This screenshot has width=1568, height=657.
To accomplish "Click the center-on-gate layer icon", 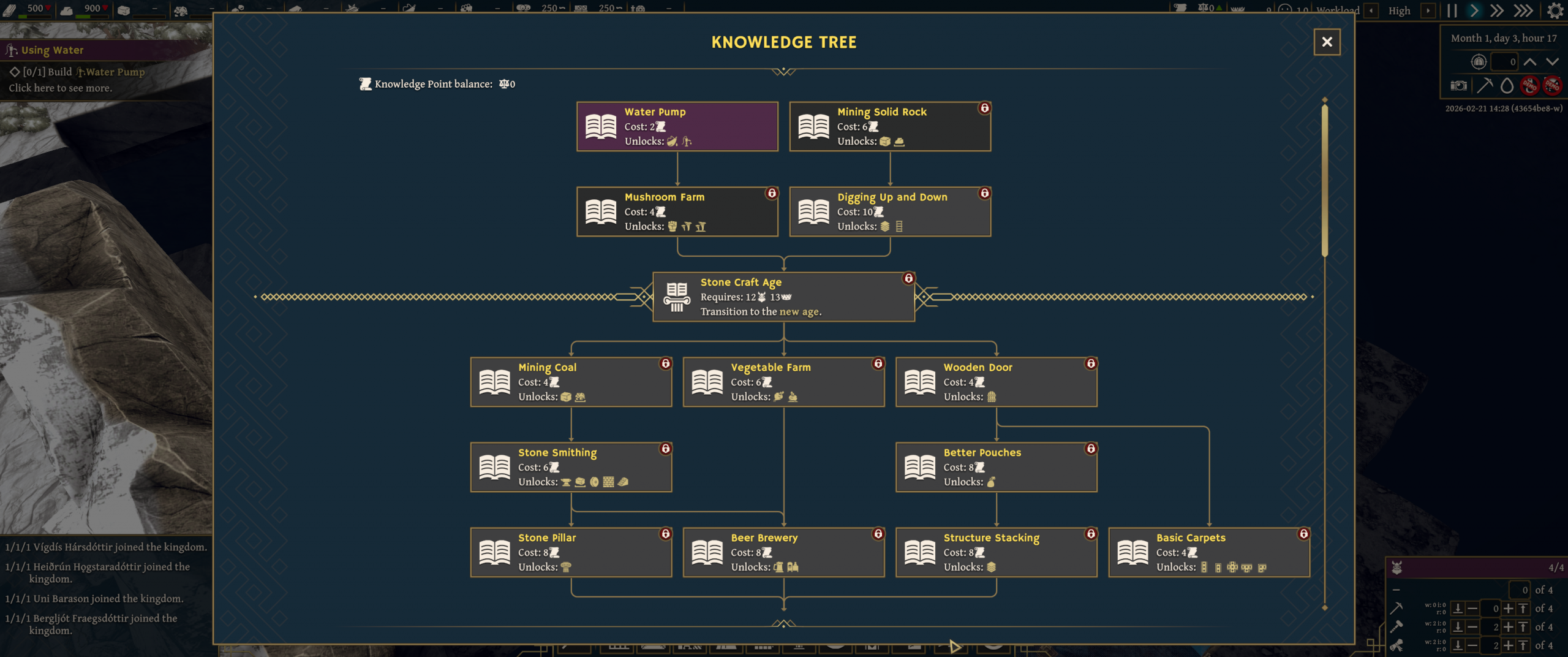I will pyautogui.click(x=1479, y=62).
